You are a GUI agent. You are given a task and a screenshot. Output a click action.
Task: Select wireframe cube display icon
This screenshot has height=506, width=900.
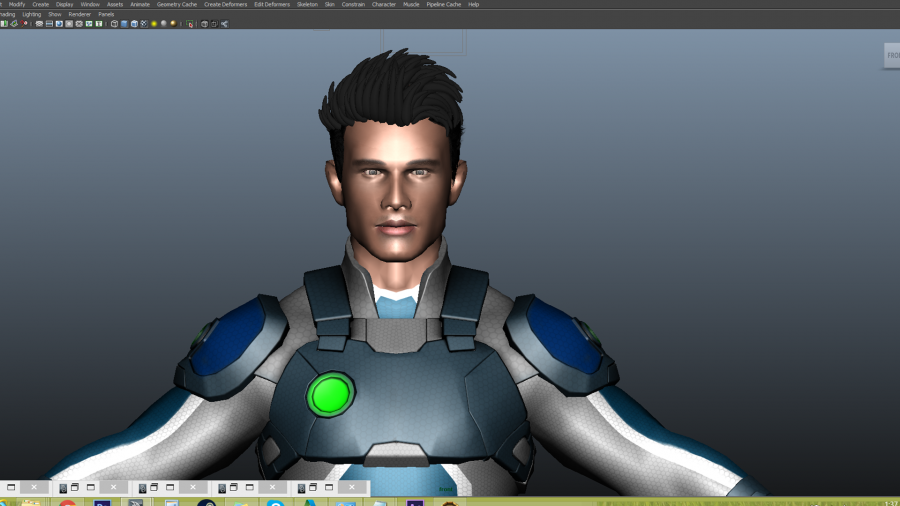[x=114, y=23]
